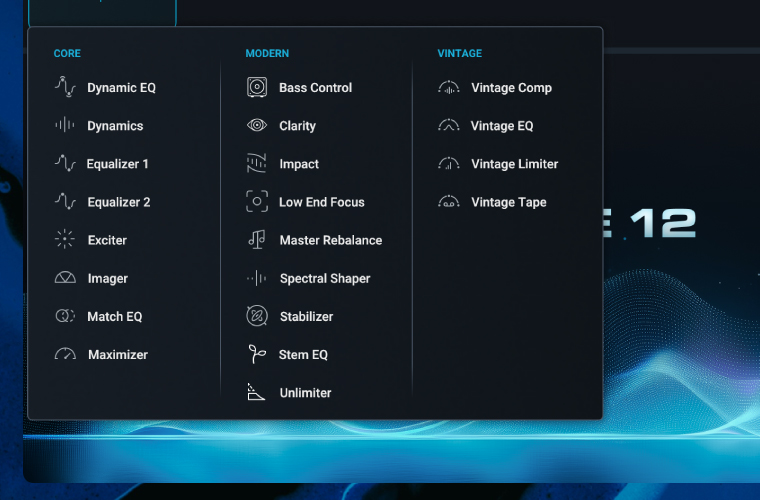Choose Stem EQ from the list
The width and height of the screenshot is (760, 500).
(303, 355)
